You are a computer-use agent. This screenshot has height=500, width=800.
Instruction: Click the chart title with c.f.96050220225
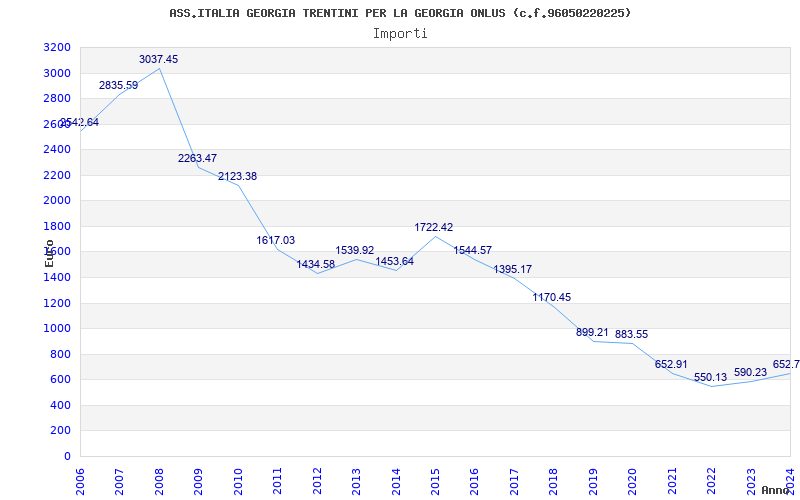[x=400, y=13]
